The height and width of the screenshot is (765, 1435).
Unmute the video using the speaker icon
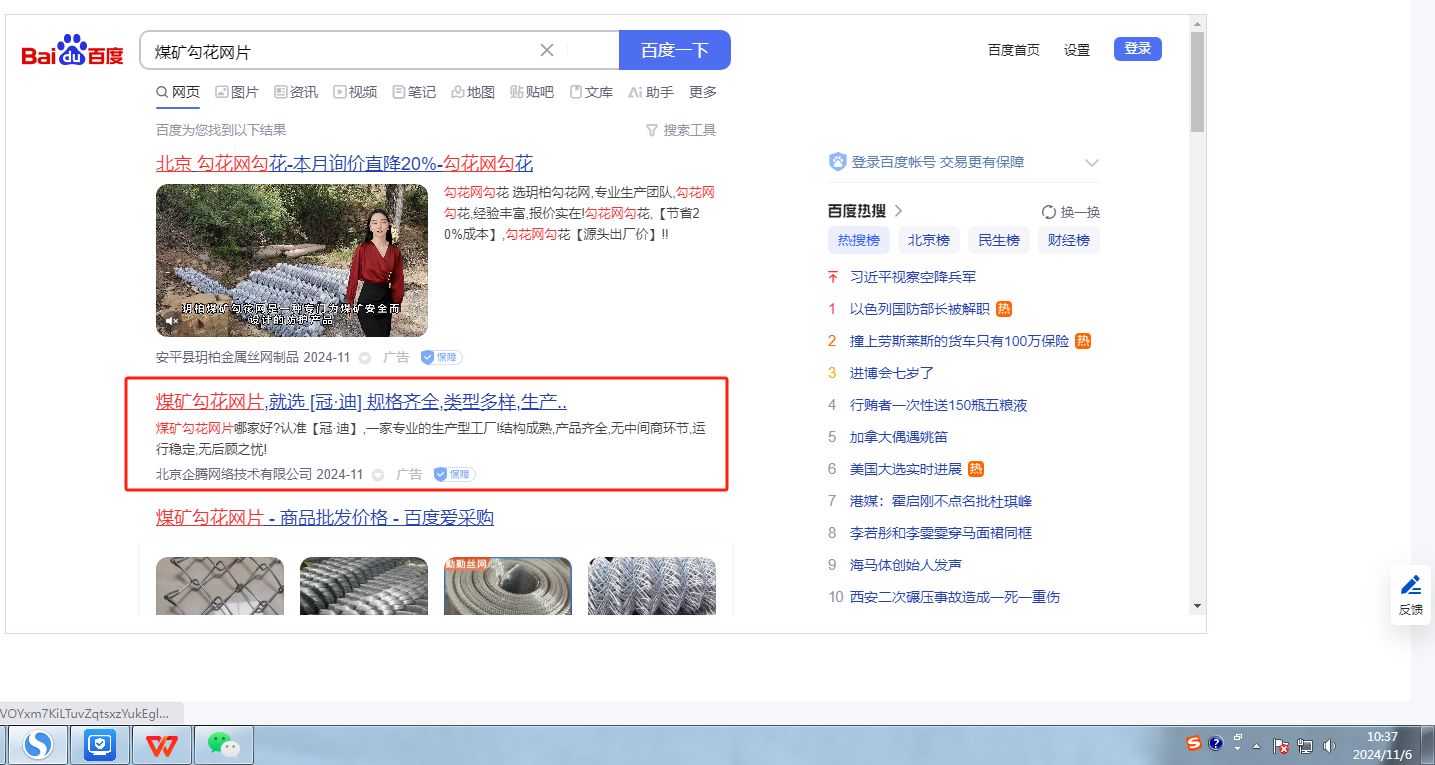point(172,321)
